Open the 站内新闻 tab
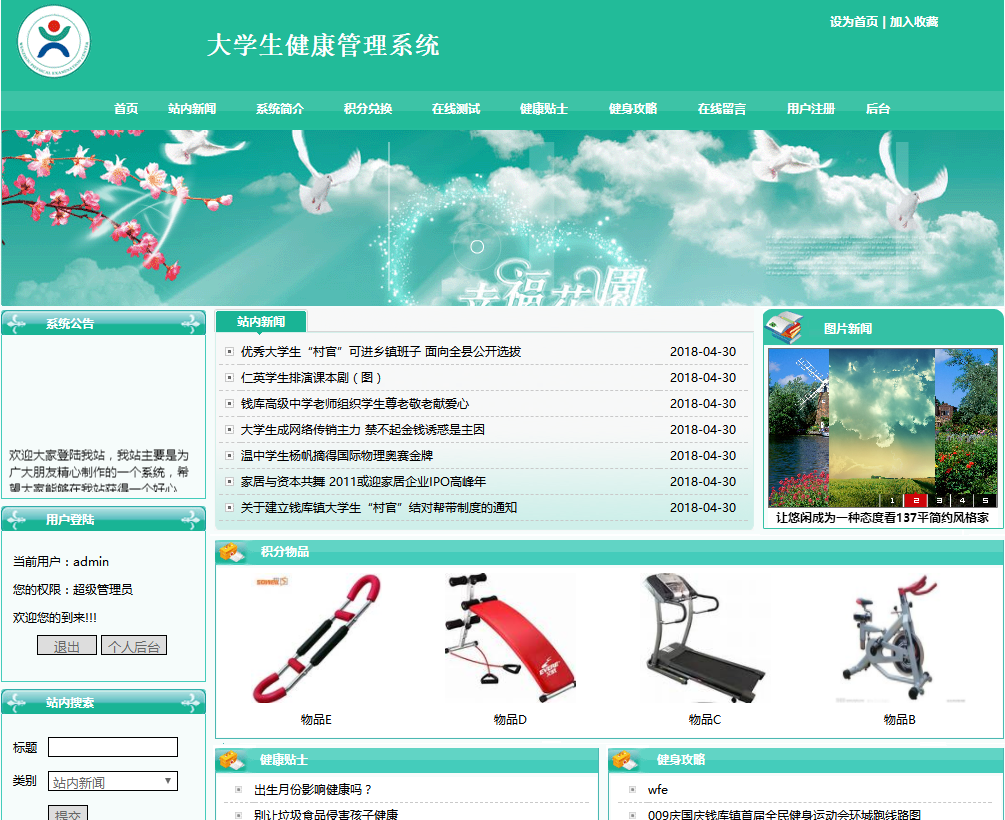 [261, 322]
